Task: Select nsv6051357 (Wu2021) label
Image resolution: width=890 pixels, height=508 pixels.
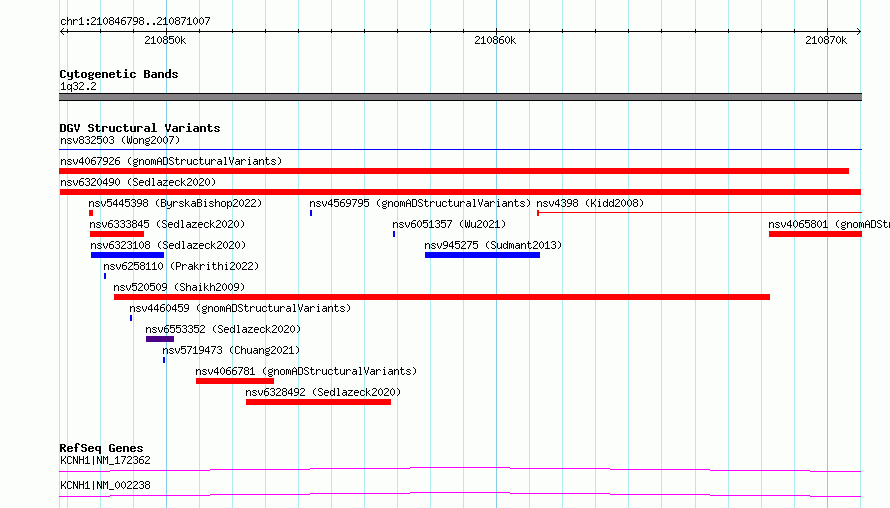Action: [x=449, y=224]
